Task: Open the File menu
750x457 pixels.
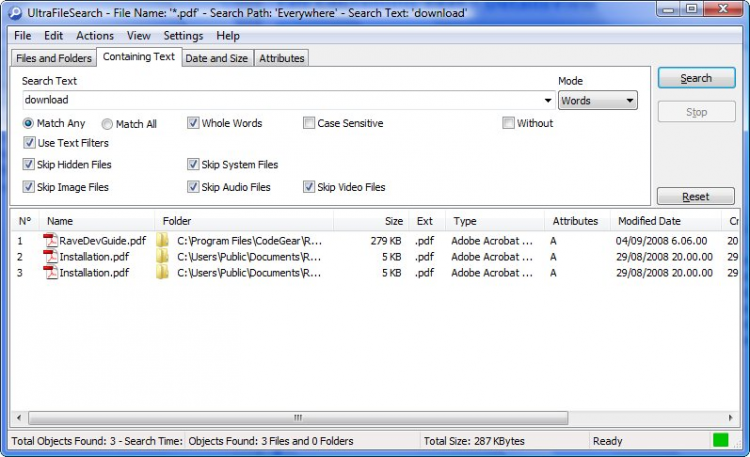Action: (22, 36)
